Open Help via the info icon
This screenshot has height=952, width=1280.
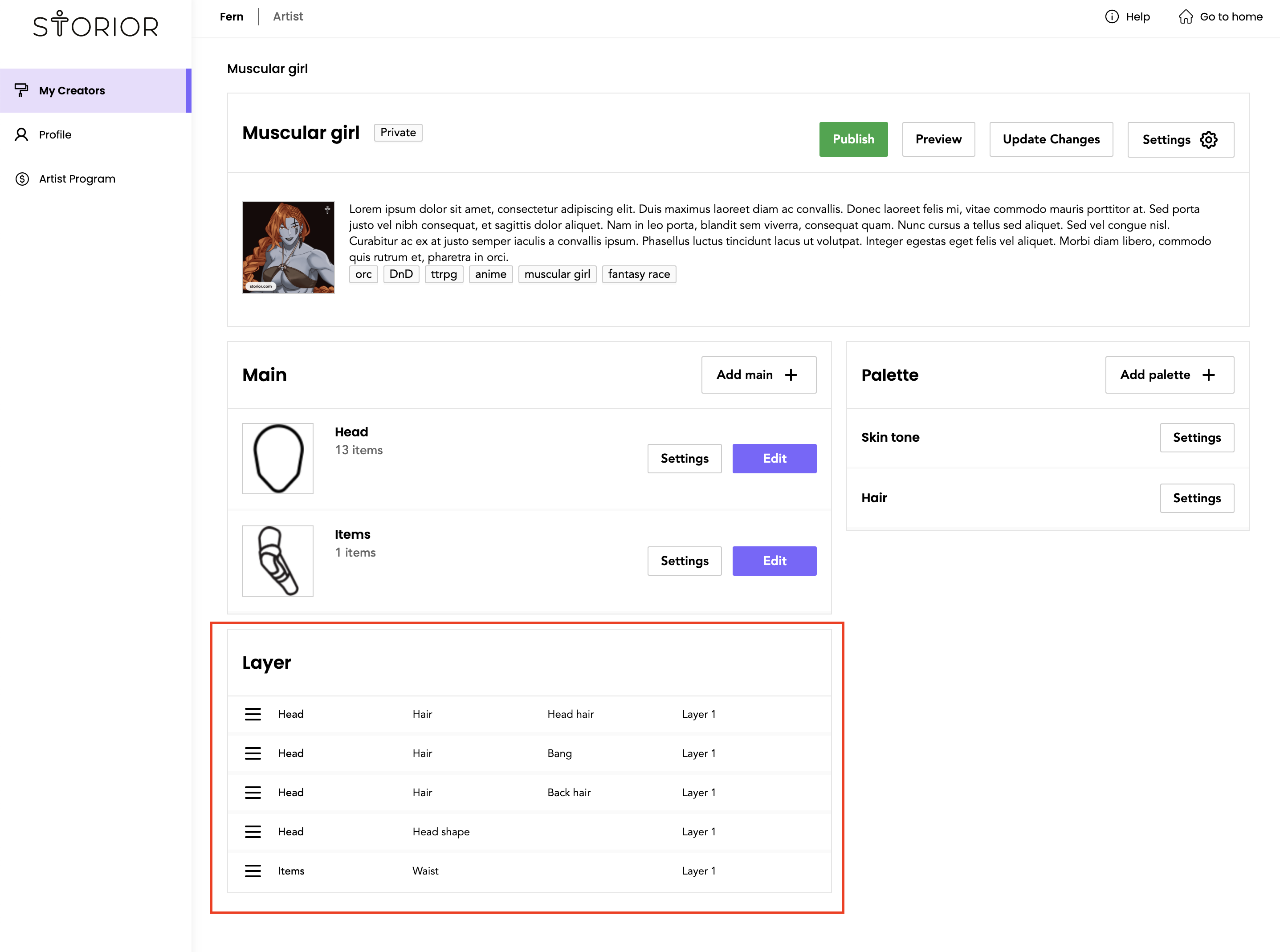tap(1111, 17)
